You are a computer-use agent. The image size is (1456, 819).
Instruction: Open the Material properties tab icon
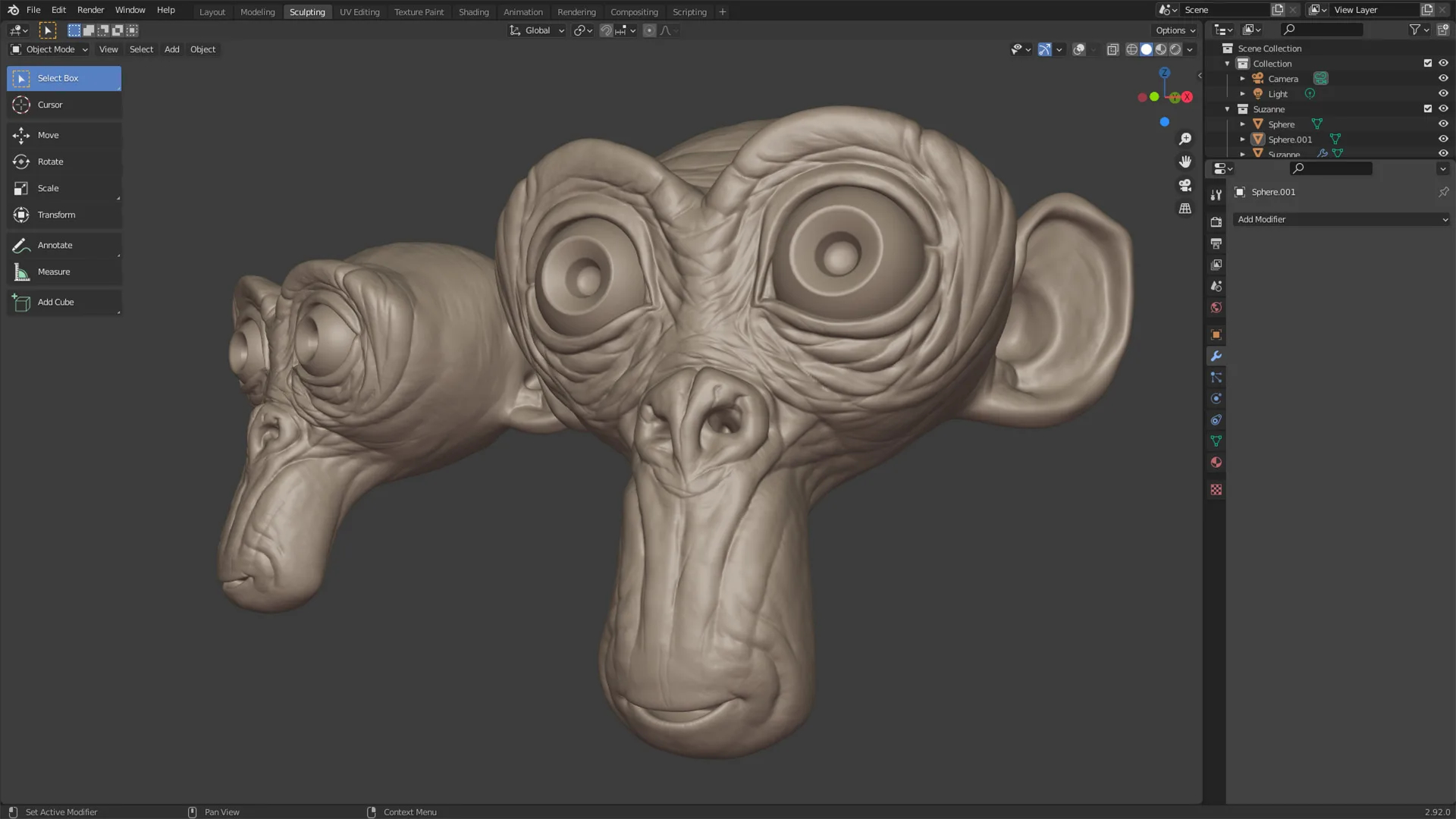pos(1216,463)
